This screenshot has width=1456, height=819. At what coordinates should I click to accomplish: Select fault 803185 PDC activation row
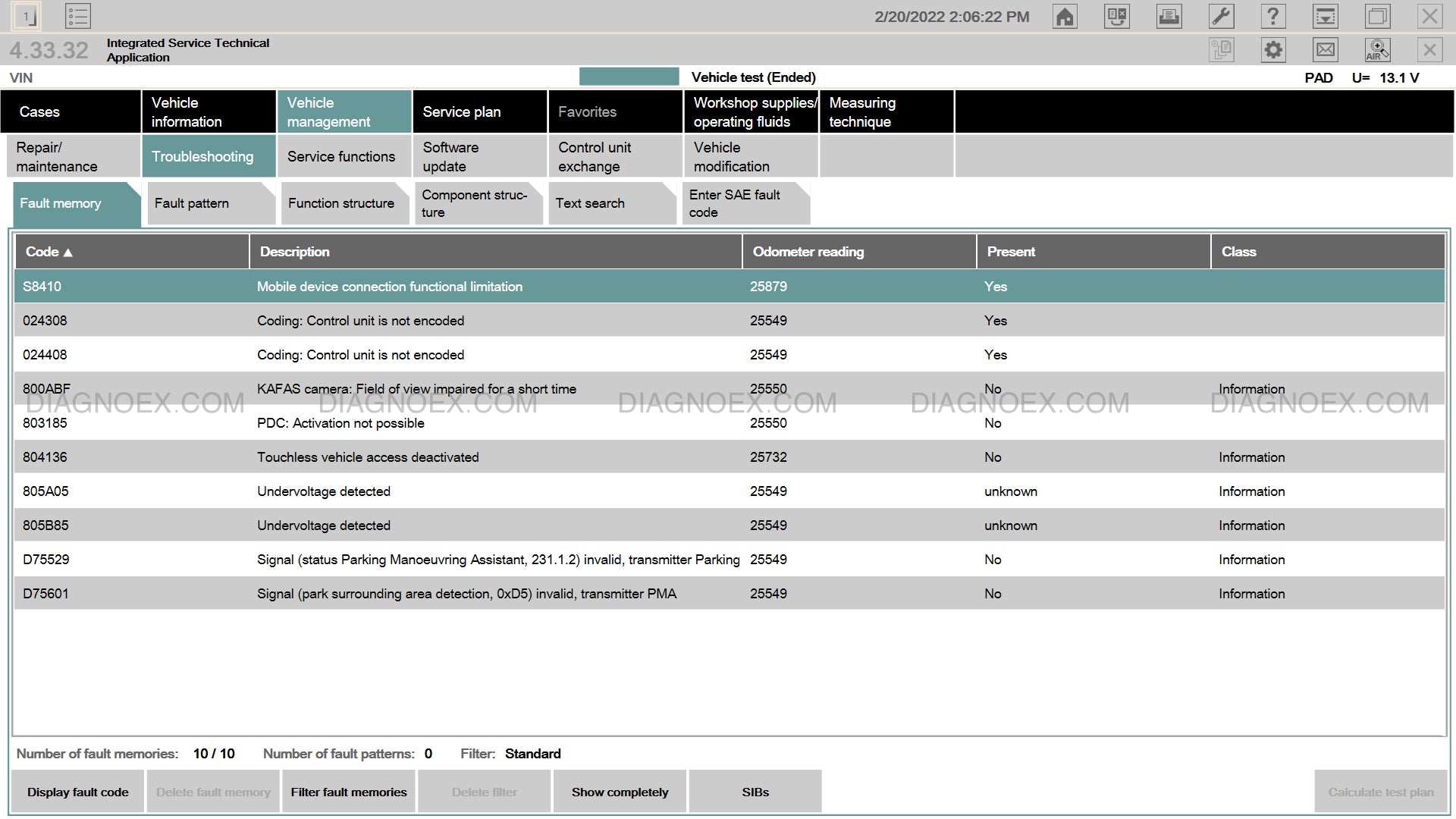tap(730, 423)
